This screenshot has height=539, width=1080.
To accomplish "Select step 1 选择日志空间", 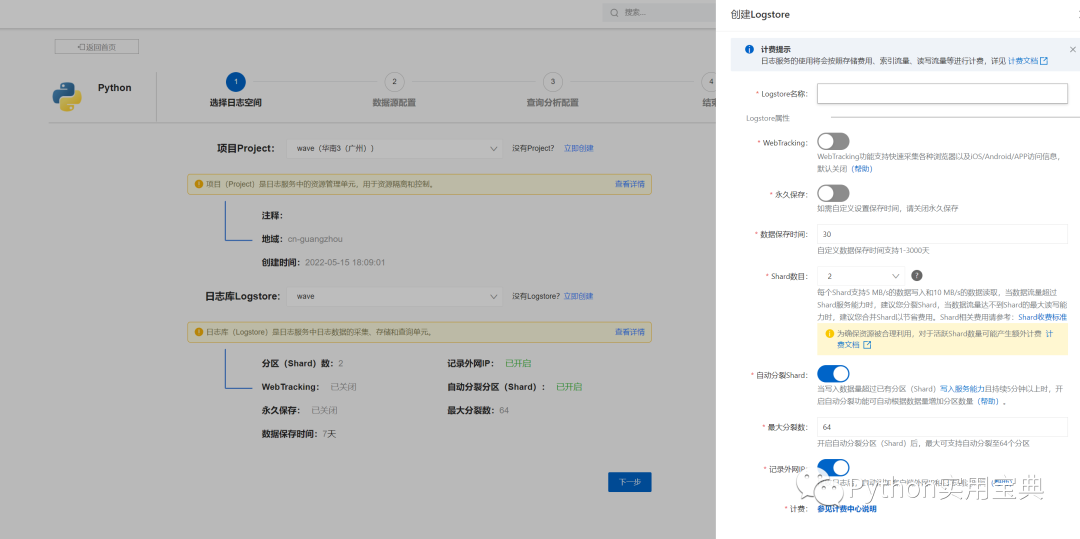I will point(236,92).
